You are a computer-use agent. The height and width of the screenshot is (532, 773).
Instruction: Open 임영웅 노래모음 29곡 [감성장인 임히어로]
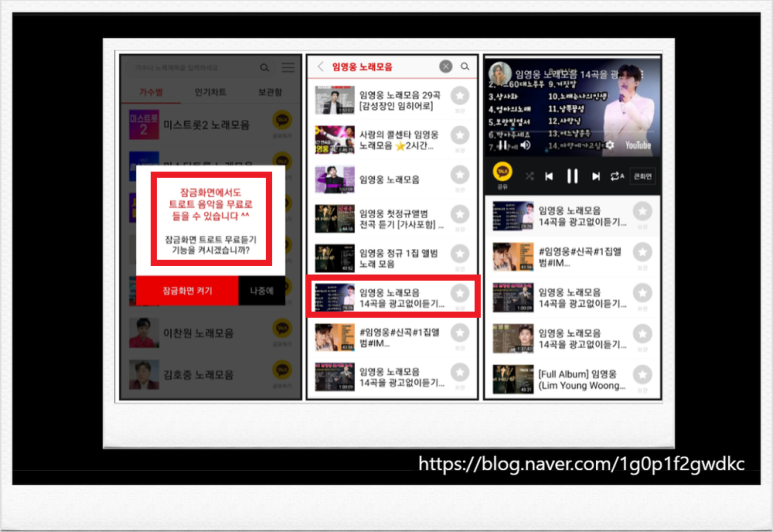(392, 100)
